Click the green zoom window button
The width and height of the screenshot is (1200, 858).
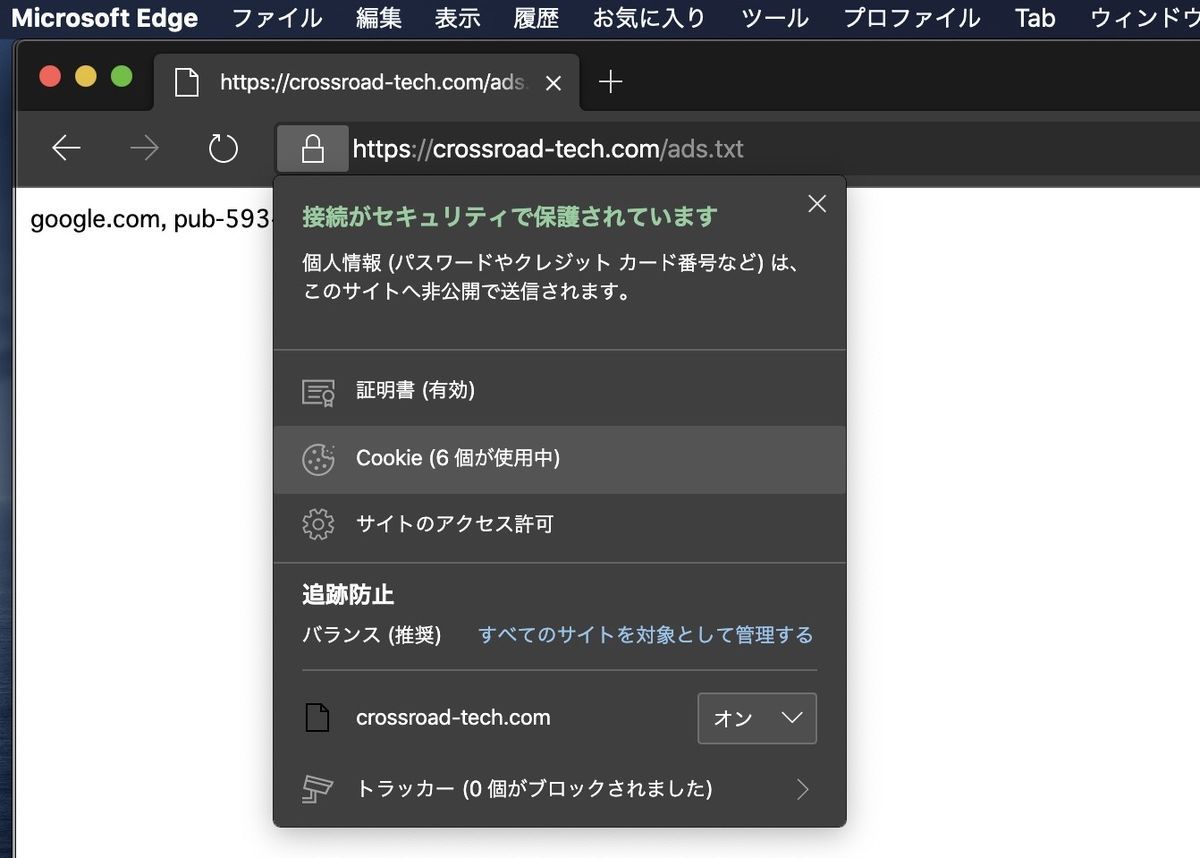[x=122, y=77]
